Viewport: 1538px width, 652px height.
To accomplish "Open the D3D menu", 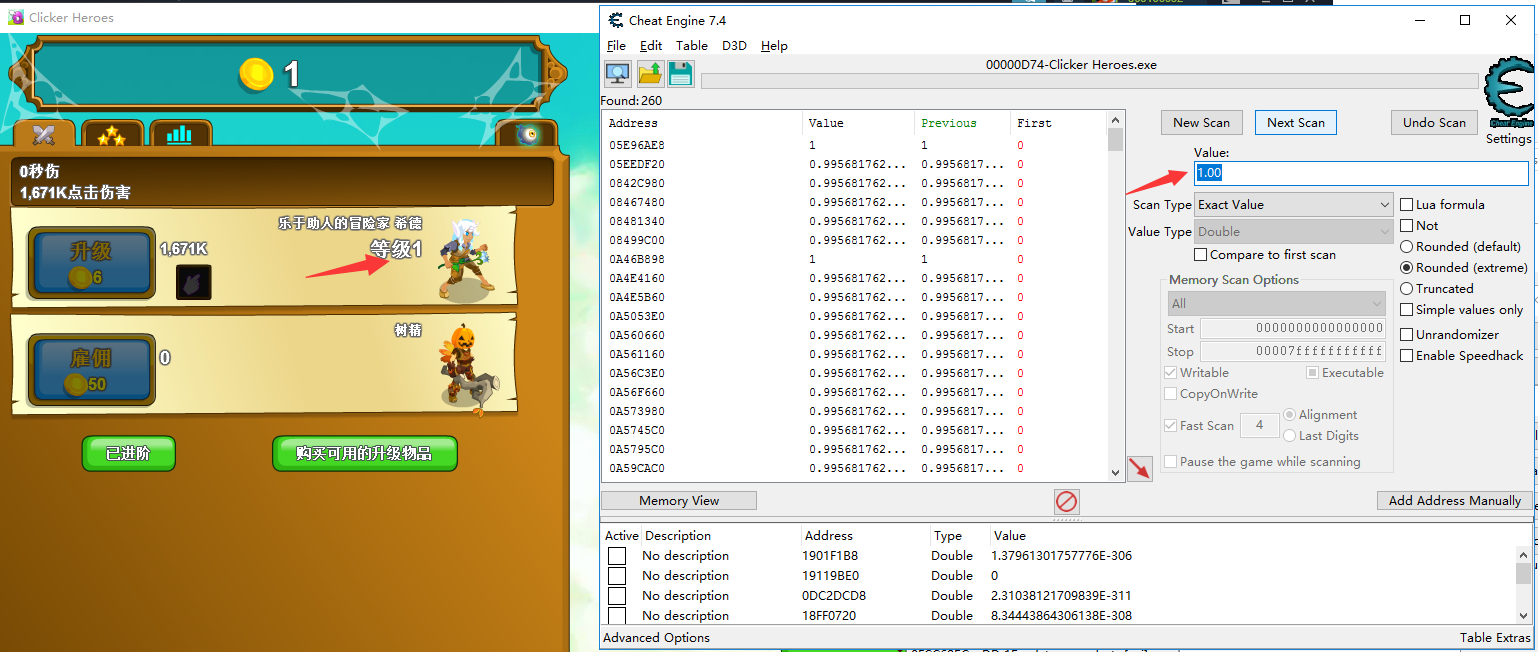I will pyautogui.click(x=734, y=45).
